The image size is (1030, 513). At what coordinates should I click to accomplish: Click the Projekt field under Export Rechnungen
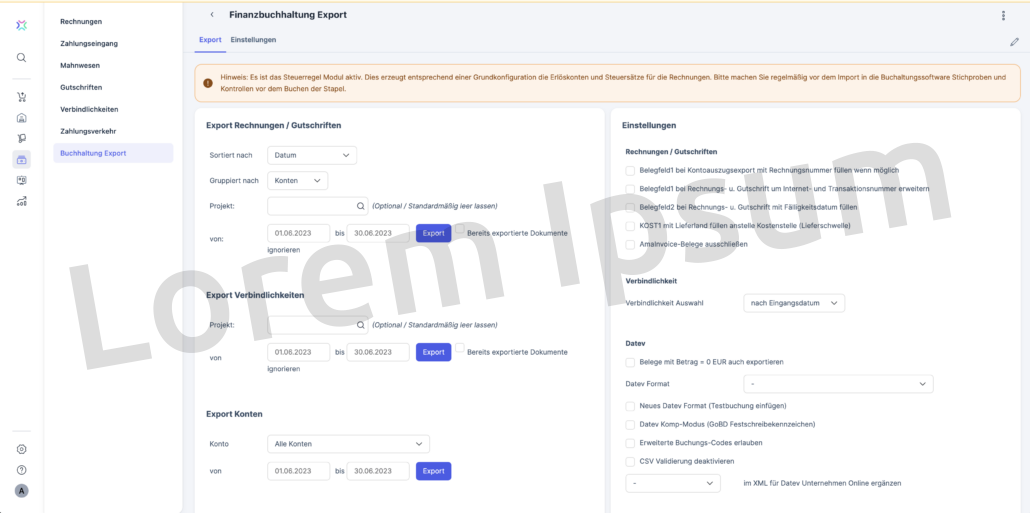click(x=312, y=206)
